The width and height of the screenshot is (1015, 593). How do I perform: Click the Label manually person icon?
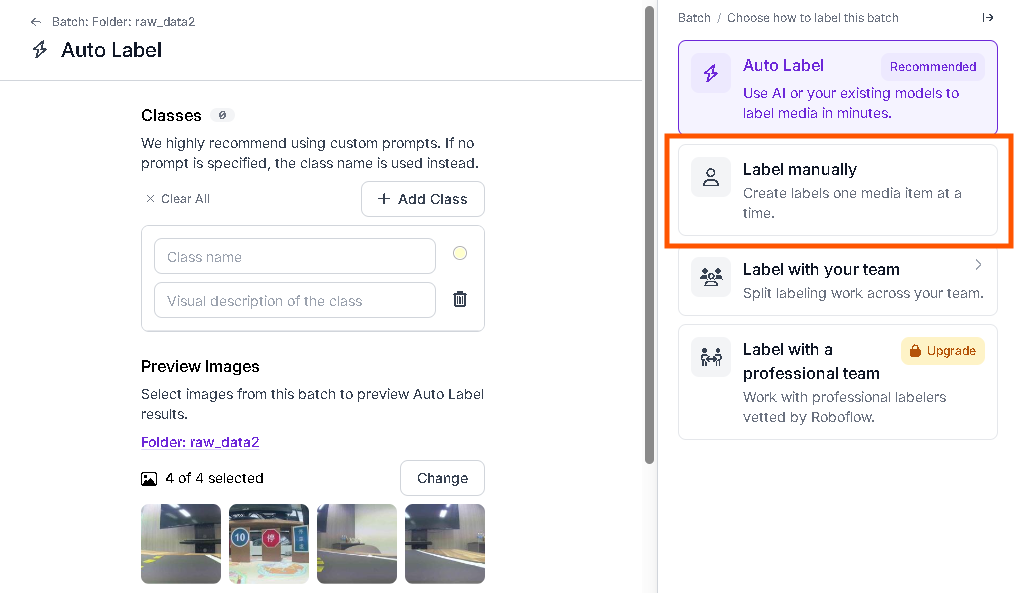pyautogui.click(x=711, y=177)
